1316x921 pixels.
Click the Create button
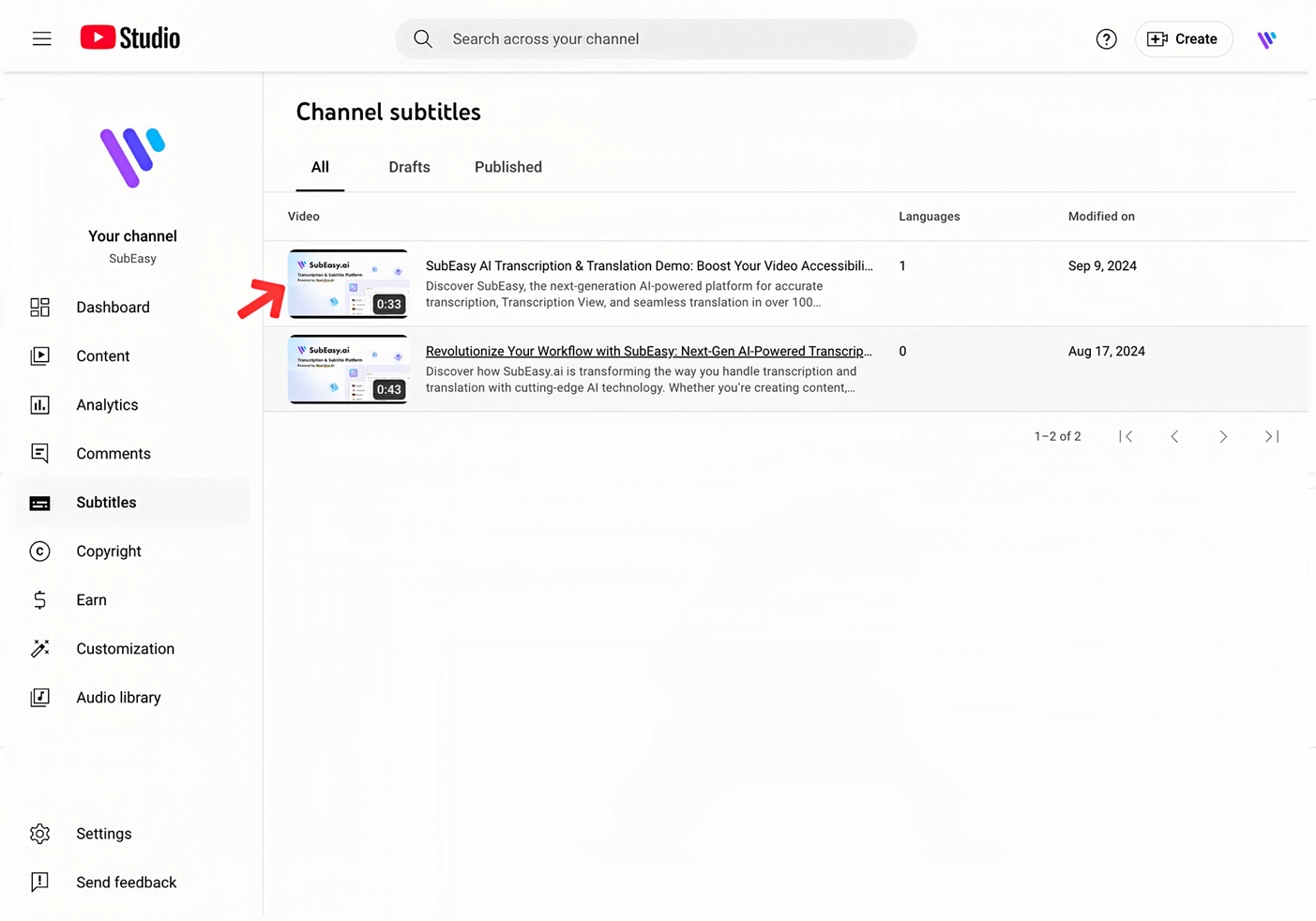point(1183,38)
